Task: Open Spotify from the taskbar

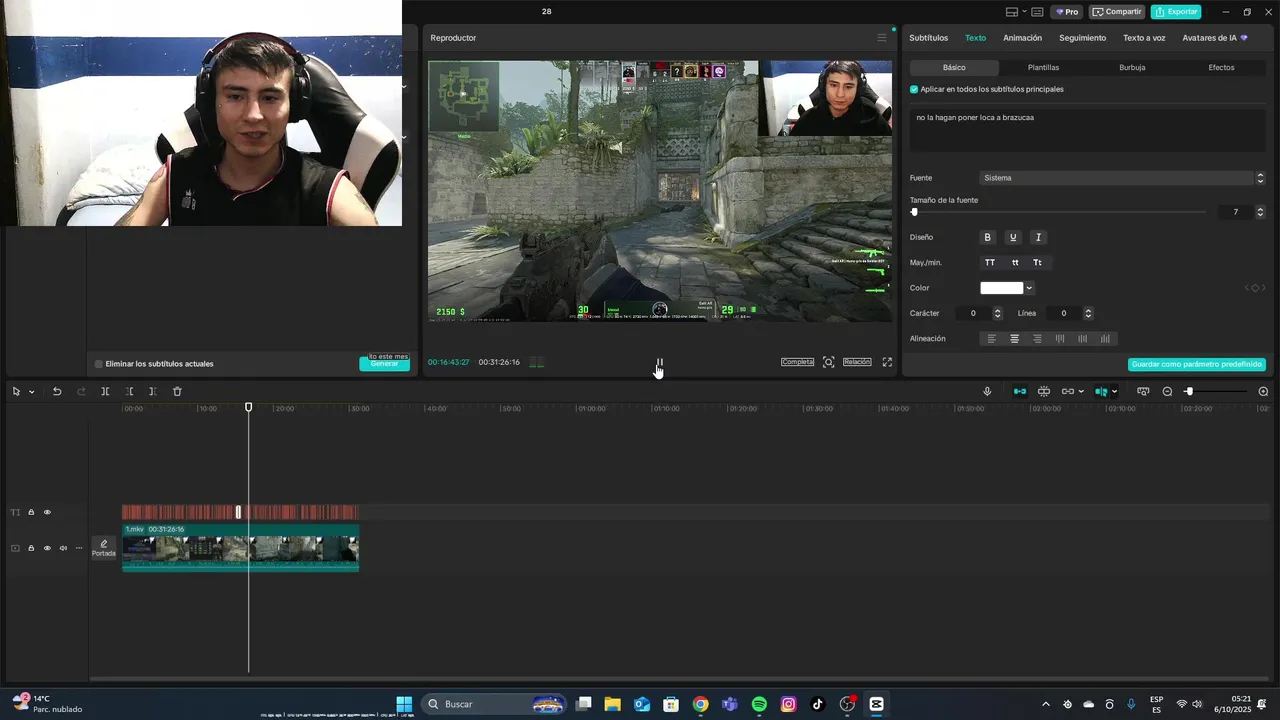Action: tap(759, 704)
